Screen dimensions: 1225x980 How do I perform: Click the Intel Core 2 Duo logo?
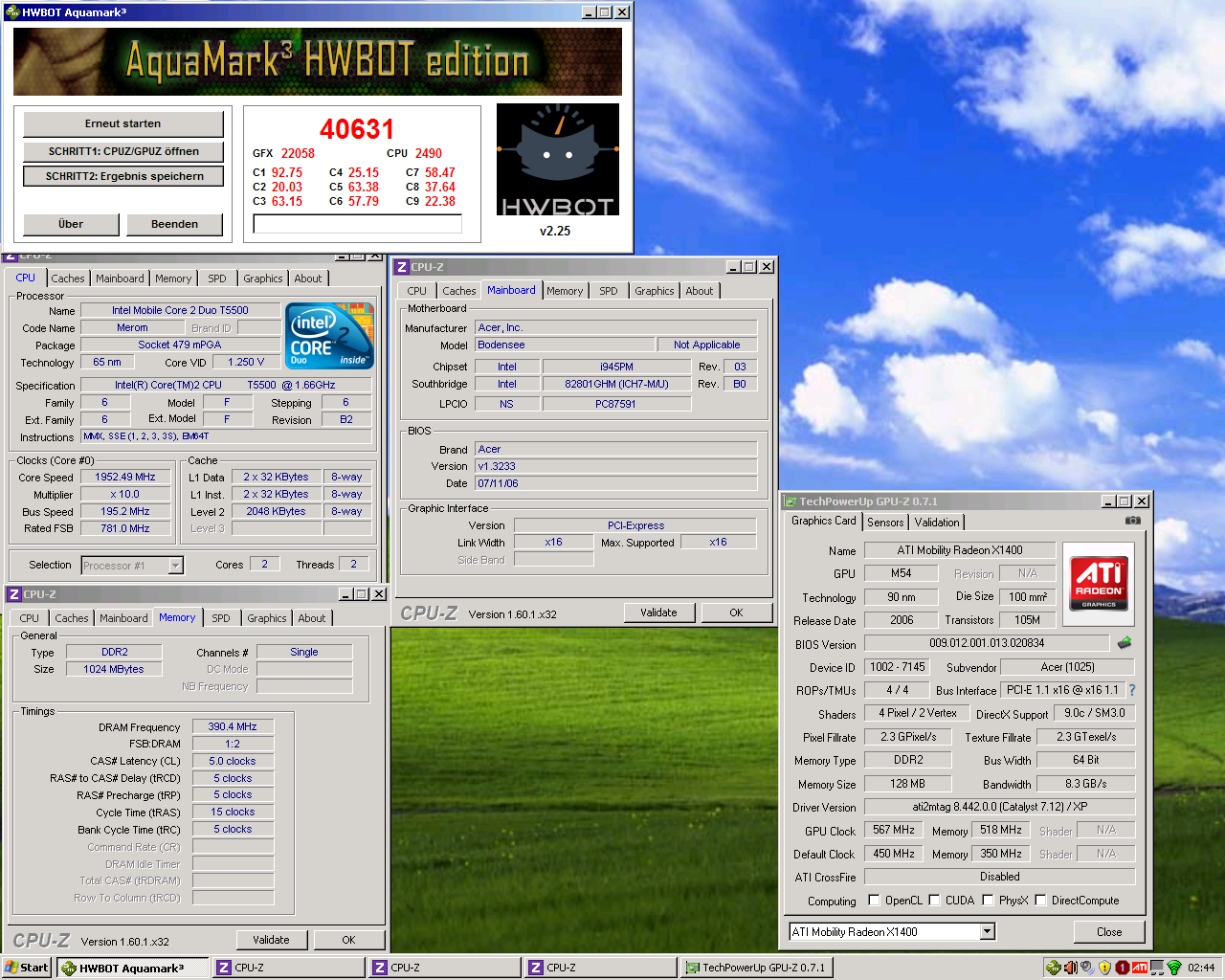pyautogui.click(x=330, y=335)
